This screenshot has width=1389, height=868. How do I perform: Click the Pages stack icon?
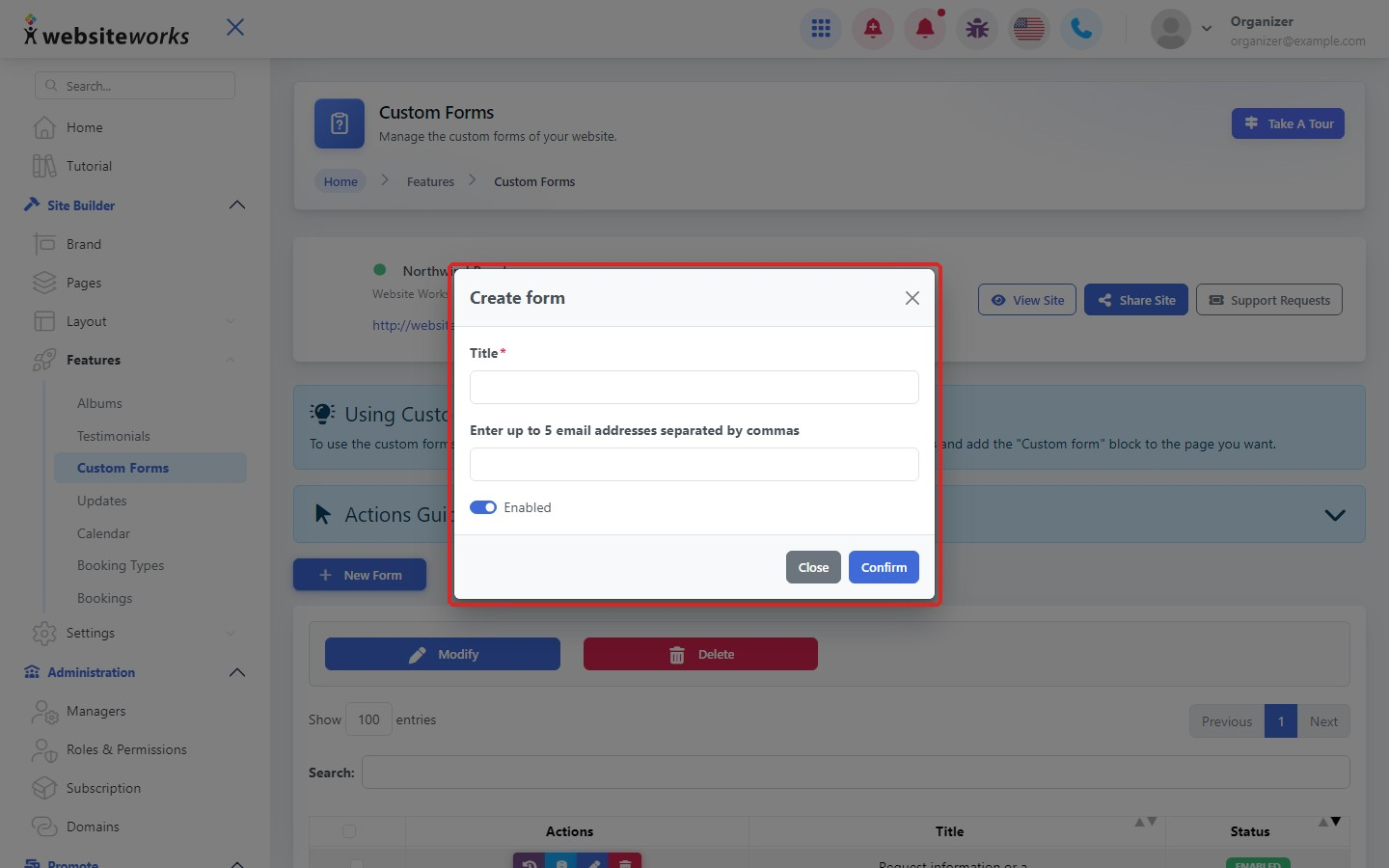pos(44,283)
